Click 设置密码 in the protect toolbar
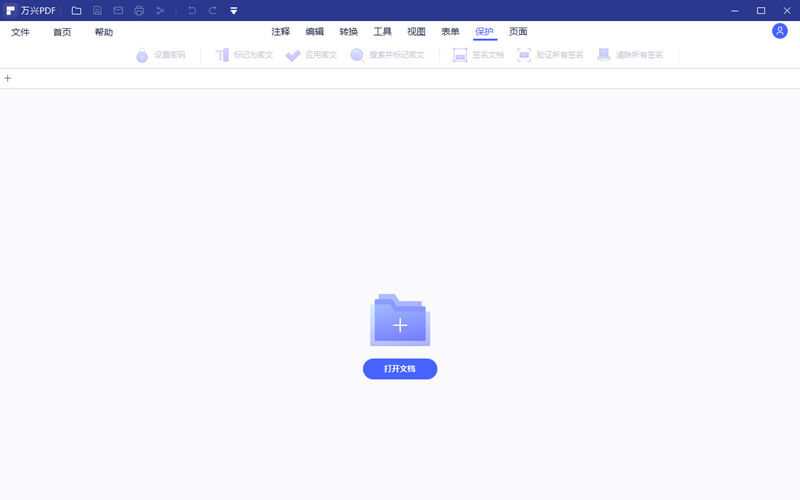The image size is (800, 500). click(161, 55)
